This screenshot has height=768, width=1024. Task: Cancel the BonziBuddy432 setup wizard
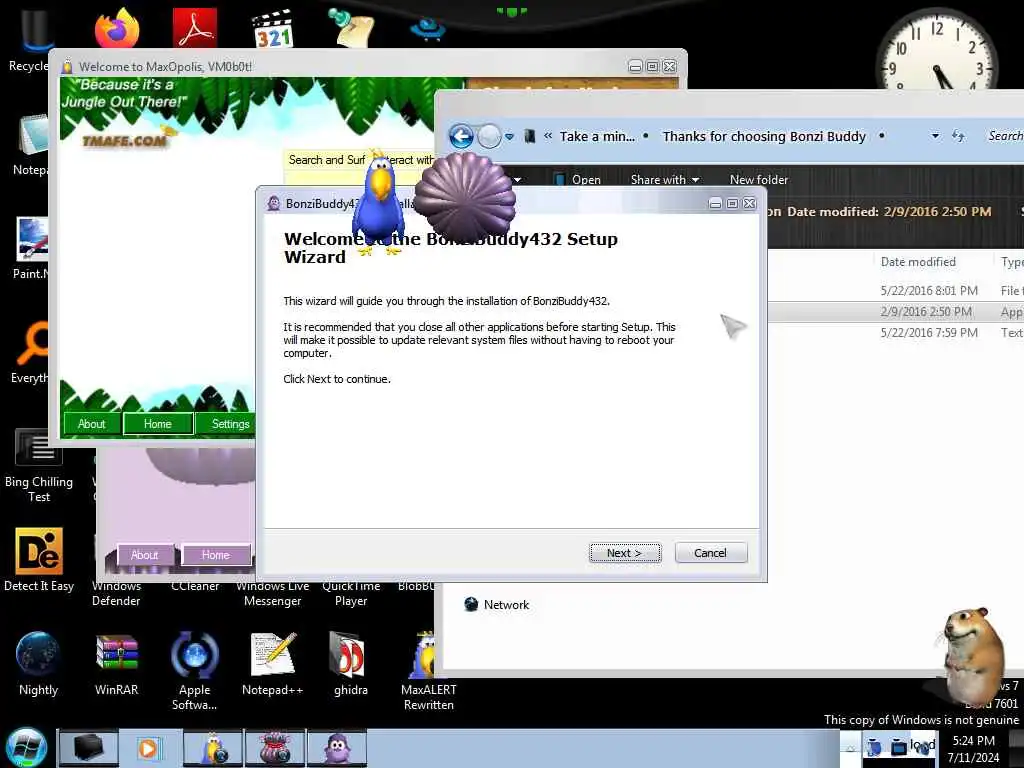point(711,552)
